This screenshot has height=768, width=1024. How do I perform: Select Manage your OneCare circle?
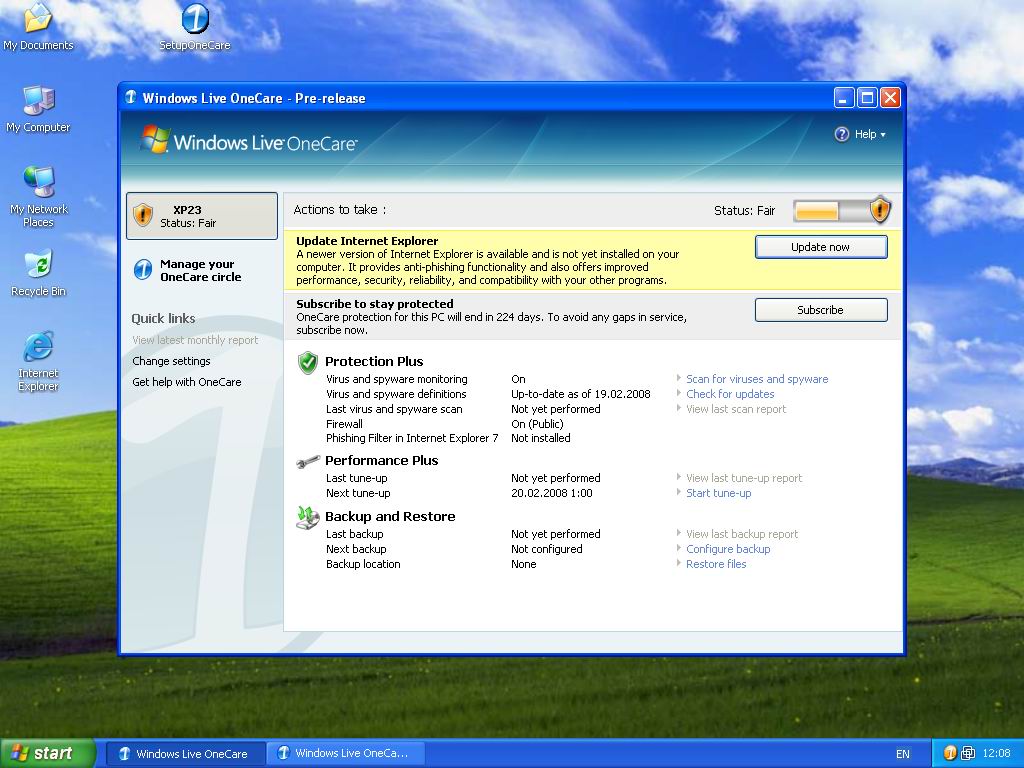pyautogui.click(x=200, y=270)
